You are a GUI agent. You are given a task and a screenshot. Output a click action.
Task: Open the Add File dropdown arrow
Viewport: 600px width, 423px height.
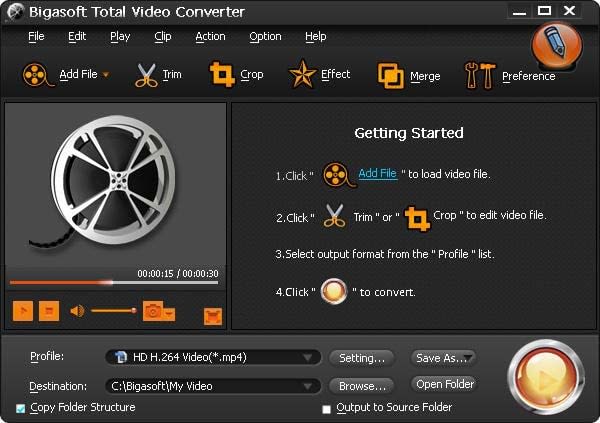[x=106, y=75]
